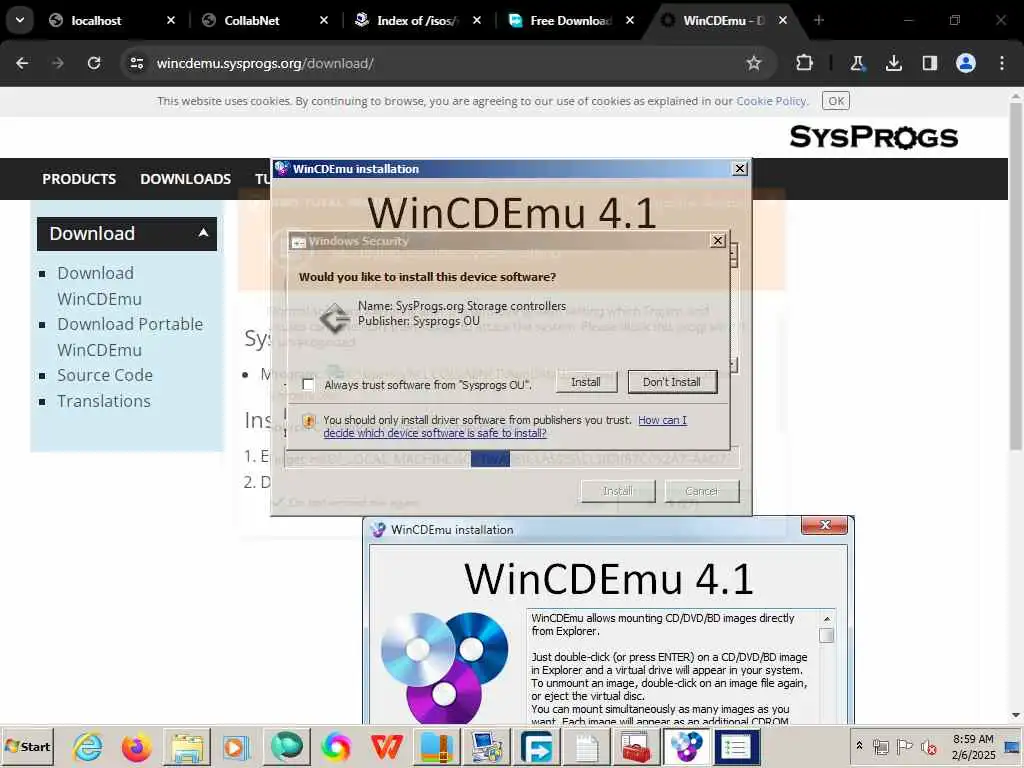The image size is (1024, 768).
Task: Open the browser extensions puzzle icon
Action: tap(805, 63)
